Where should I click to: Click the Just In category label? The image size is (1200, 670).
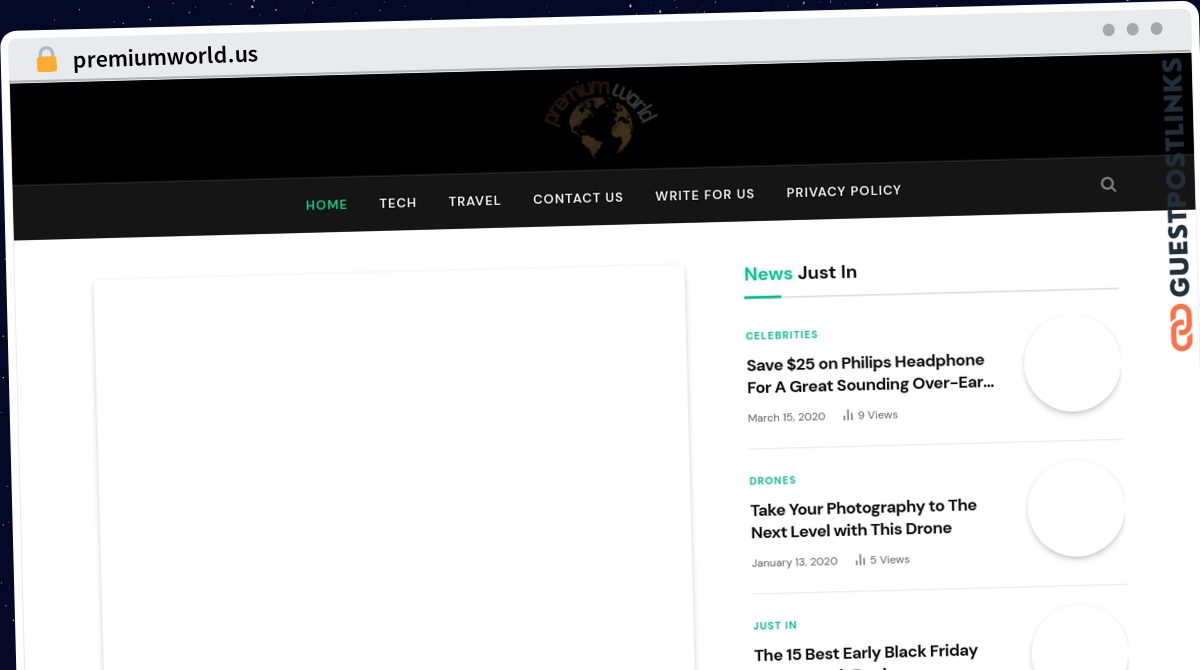775,625
